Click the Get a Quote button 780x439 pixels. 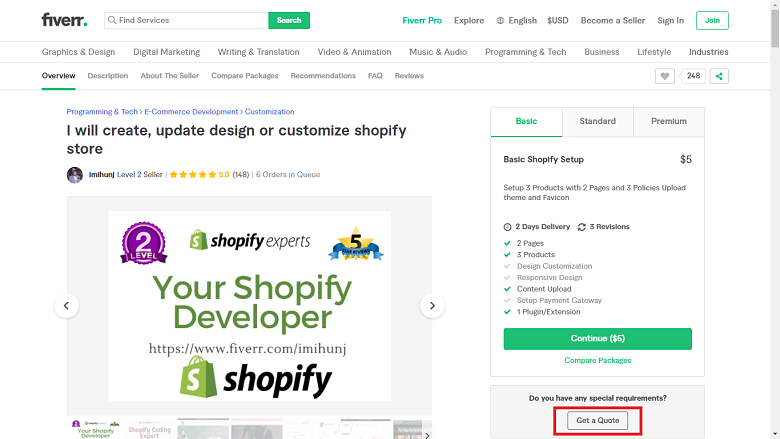coord(597,421)
